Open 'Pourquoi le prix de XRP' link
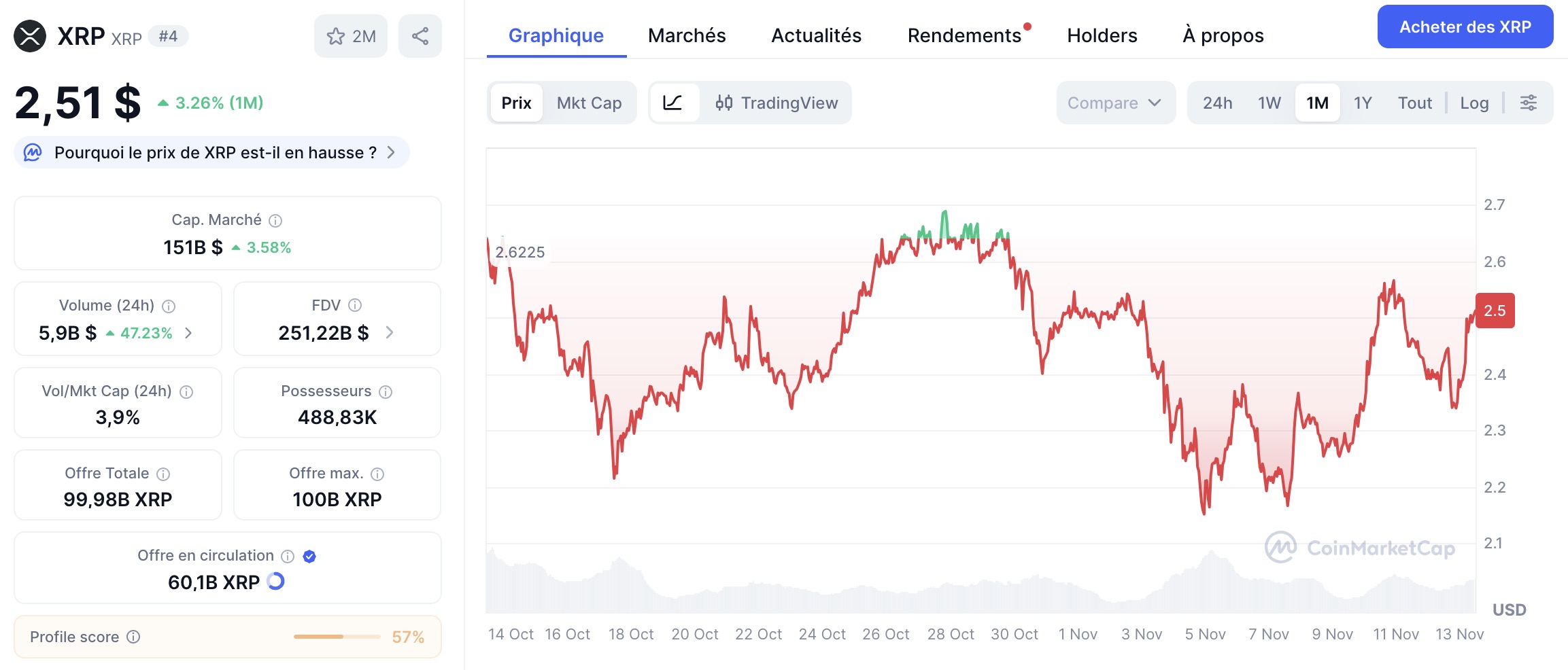Viewport: 1568px width, 670px height. [x=215, y=153]
